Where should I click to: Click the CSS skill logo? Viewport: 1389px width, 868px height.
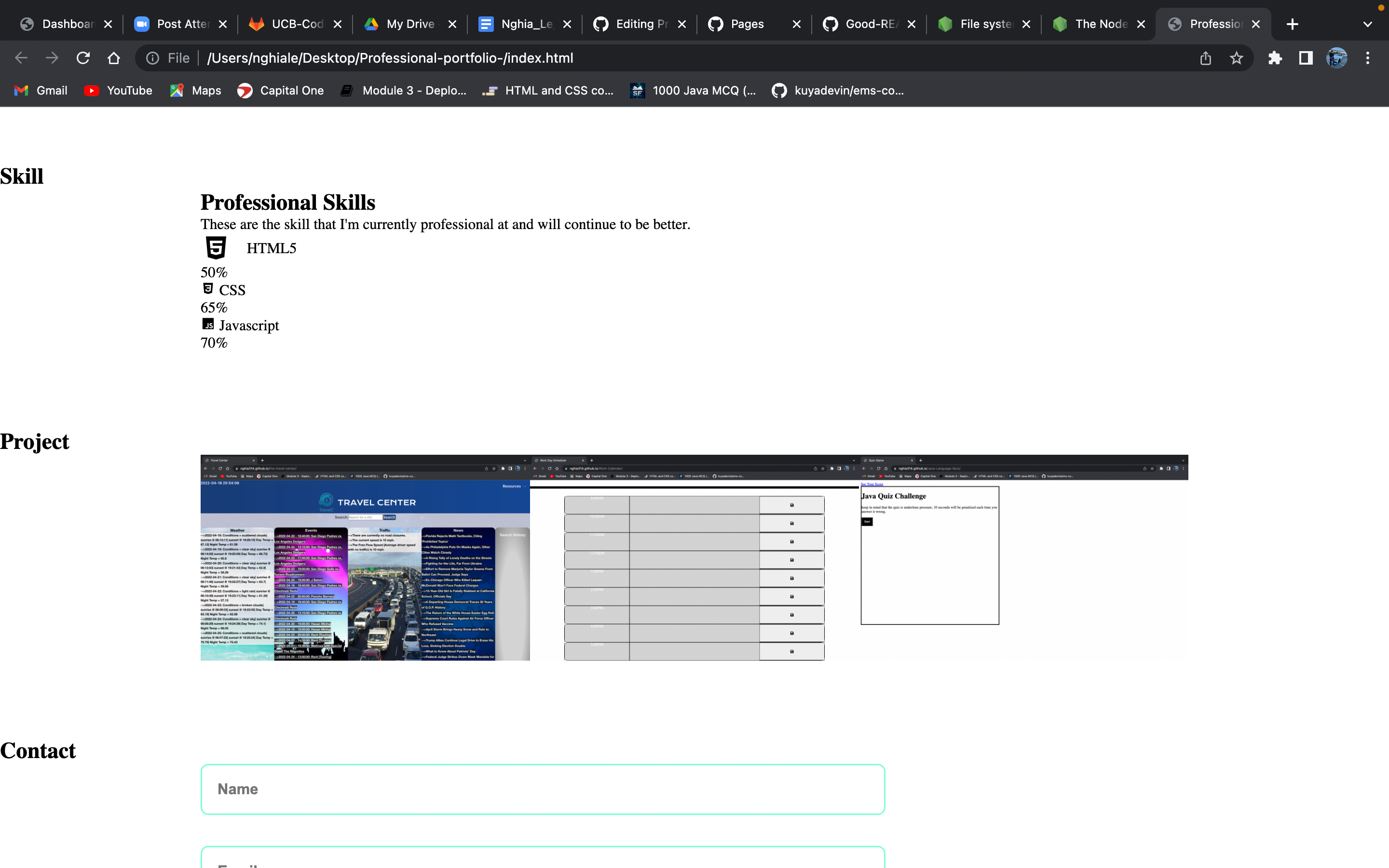208,289
